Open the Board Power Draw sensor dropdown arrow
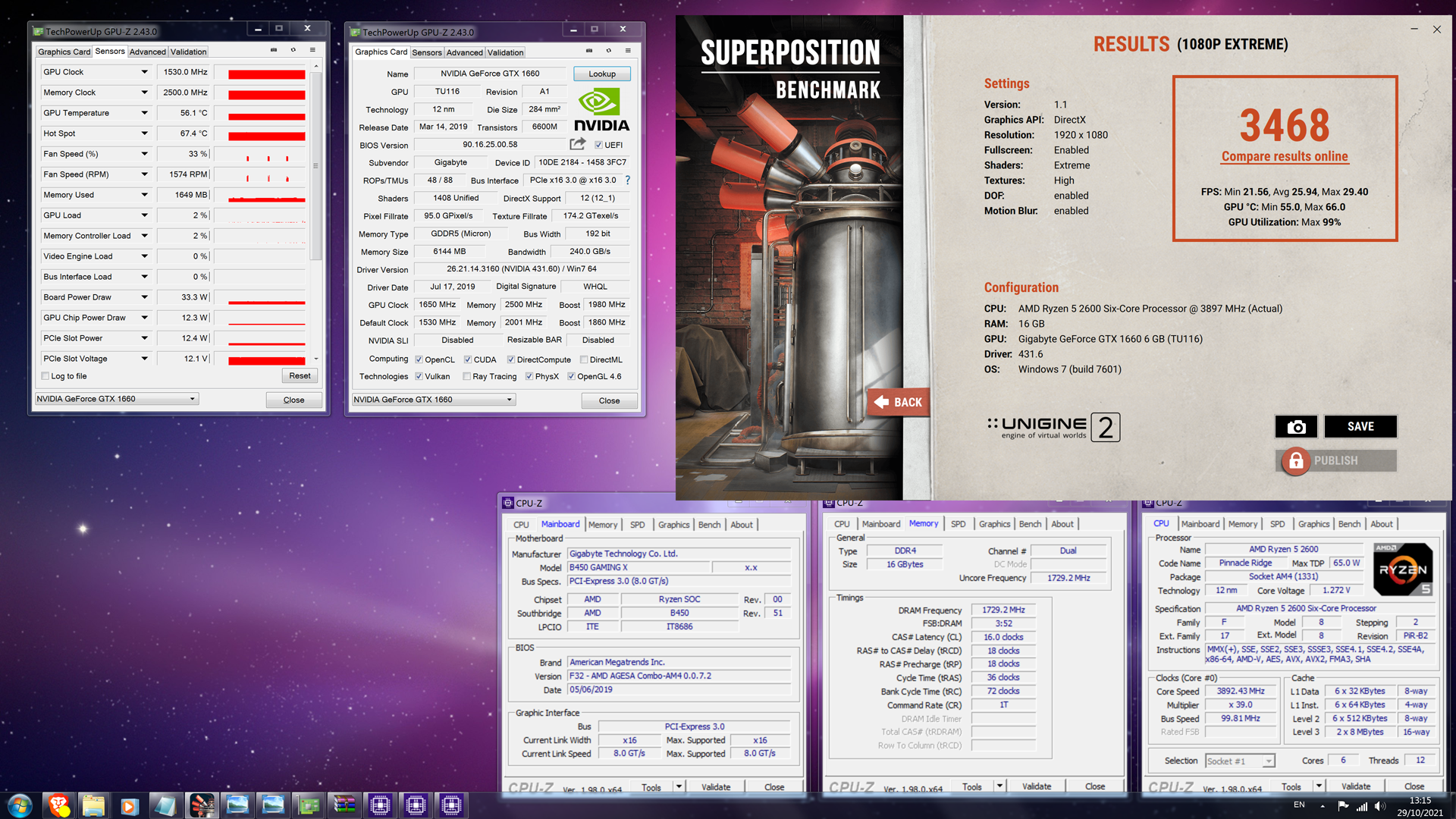Viewport: 1456px width, 819px height. (x=144, y=297)
